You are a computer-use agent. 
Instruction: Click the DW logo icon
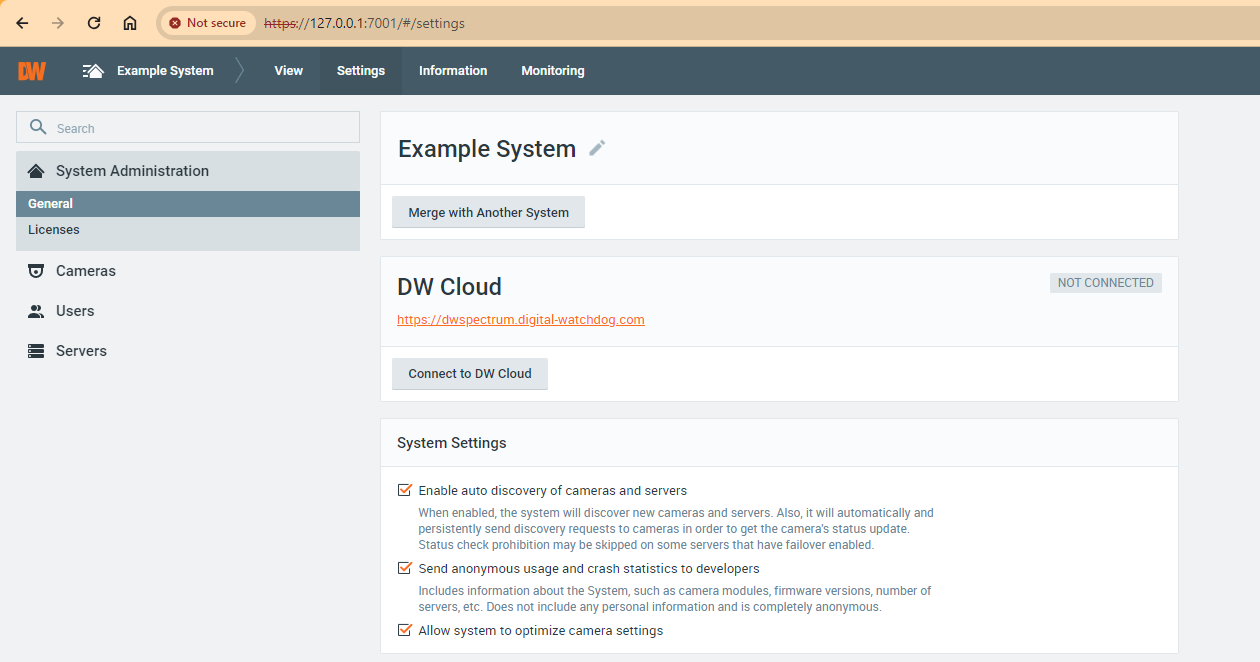tap(32, 71)
